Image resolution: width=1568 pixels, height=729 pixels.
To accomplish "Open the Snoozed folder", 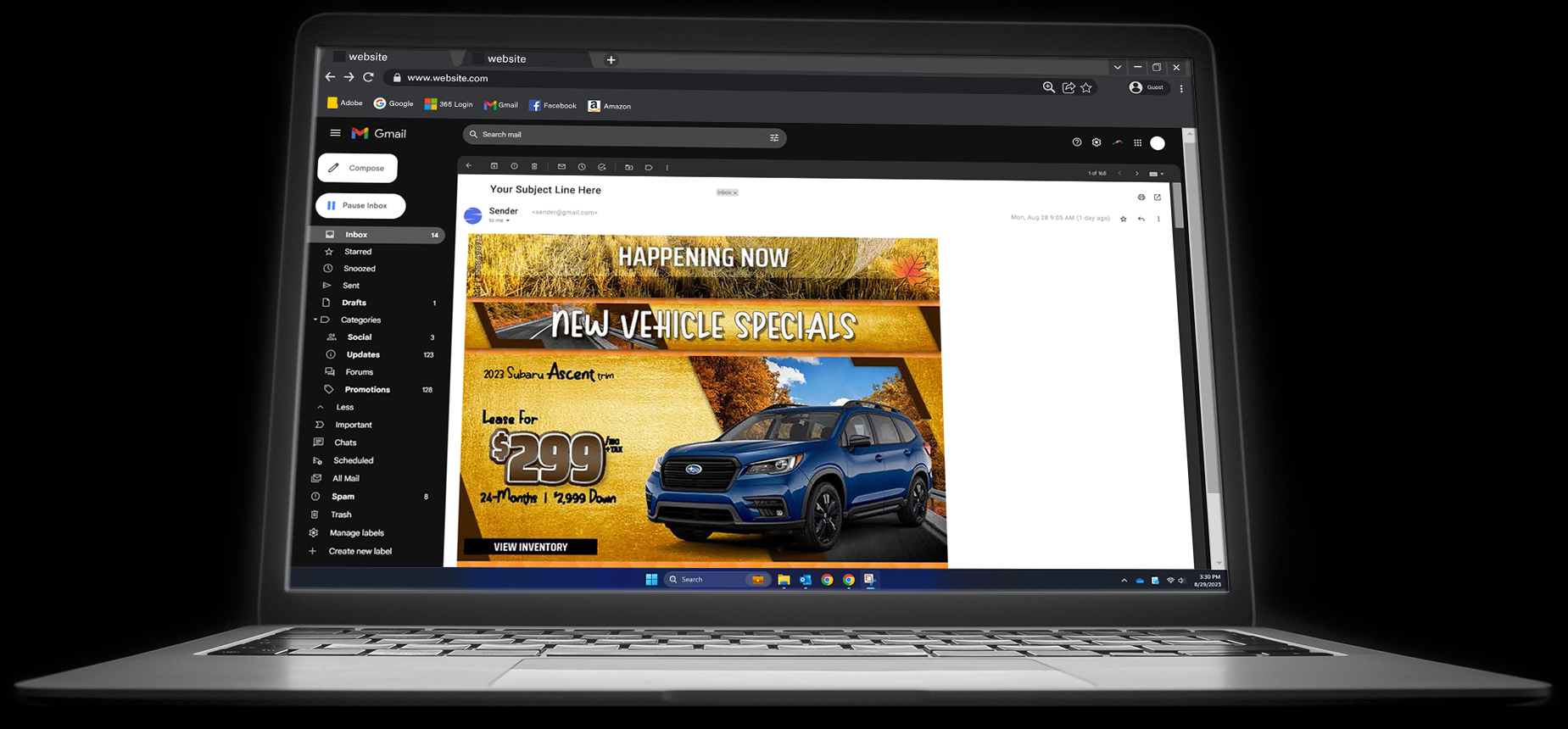I will (359, 269).
